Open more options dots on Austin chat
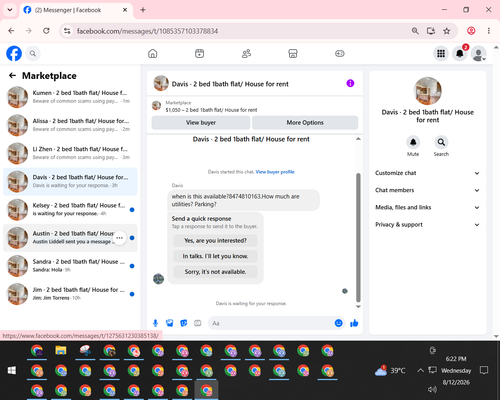 [120, 238]
